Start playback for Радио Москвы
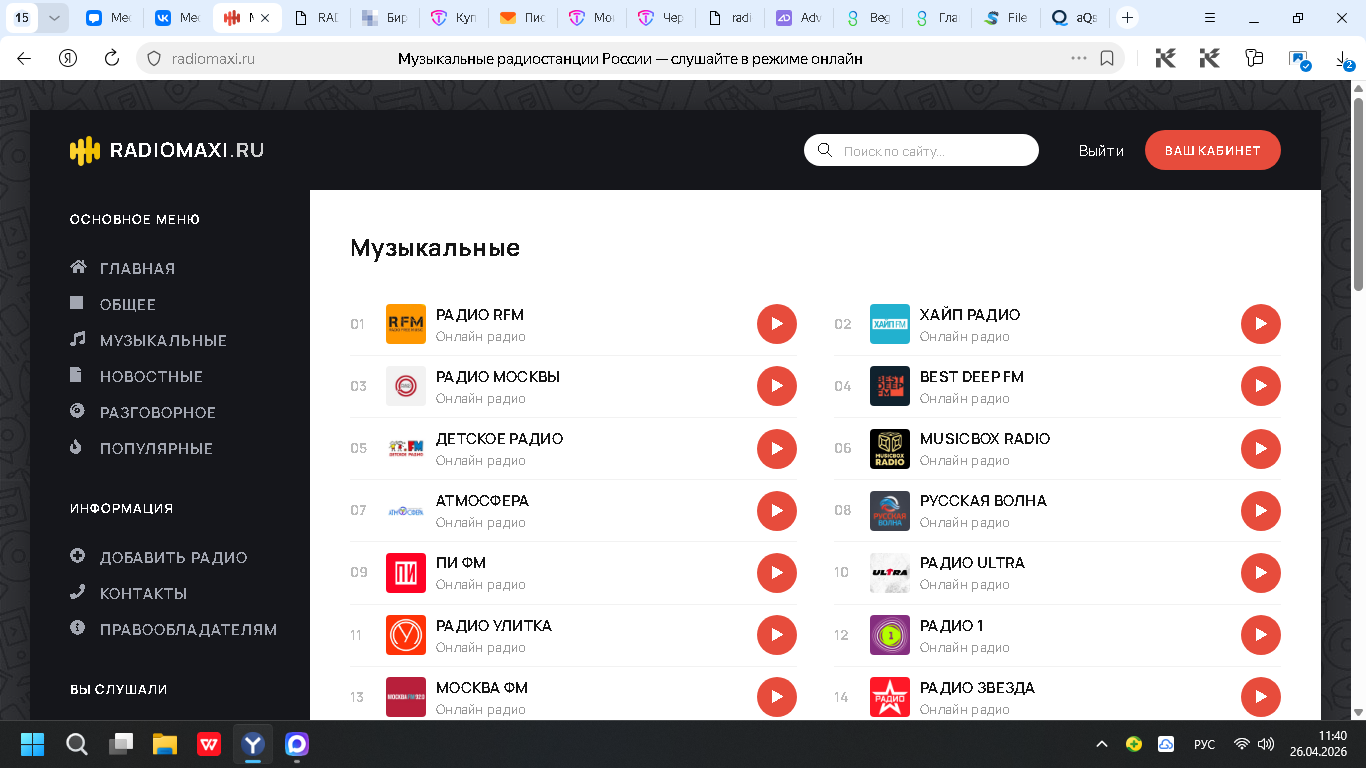 pos(777,386)
